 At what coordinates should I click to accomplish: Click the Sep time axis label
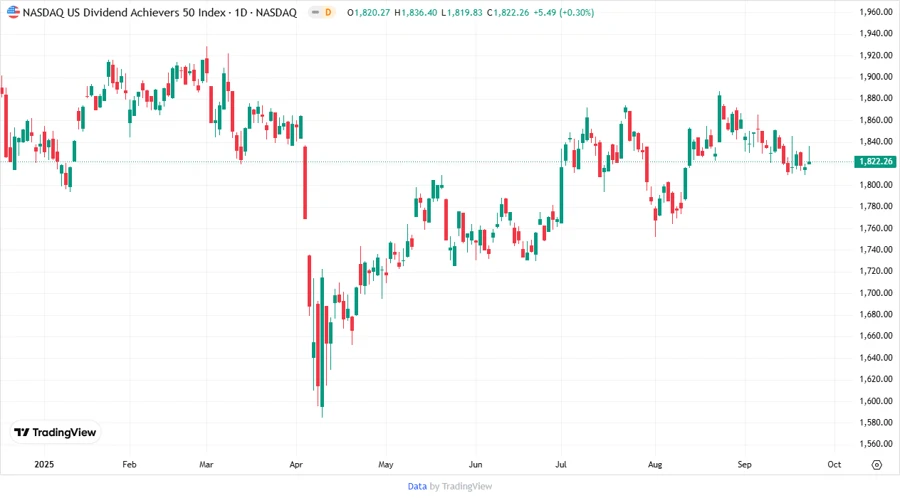(x=744, y=465)
